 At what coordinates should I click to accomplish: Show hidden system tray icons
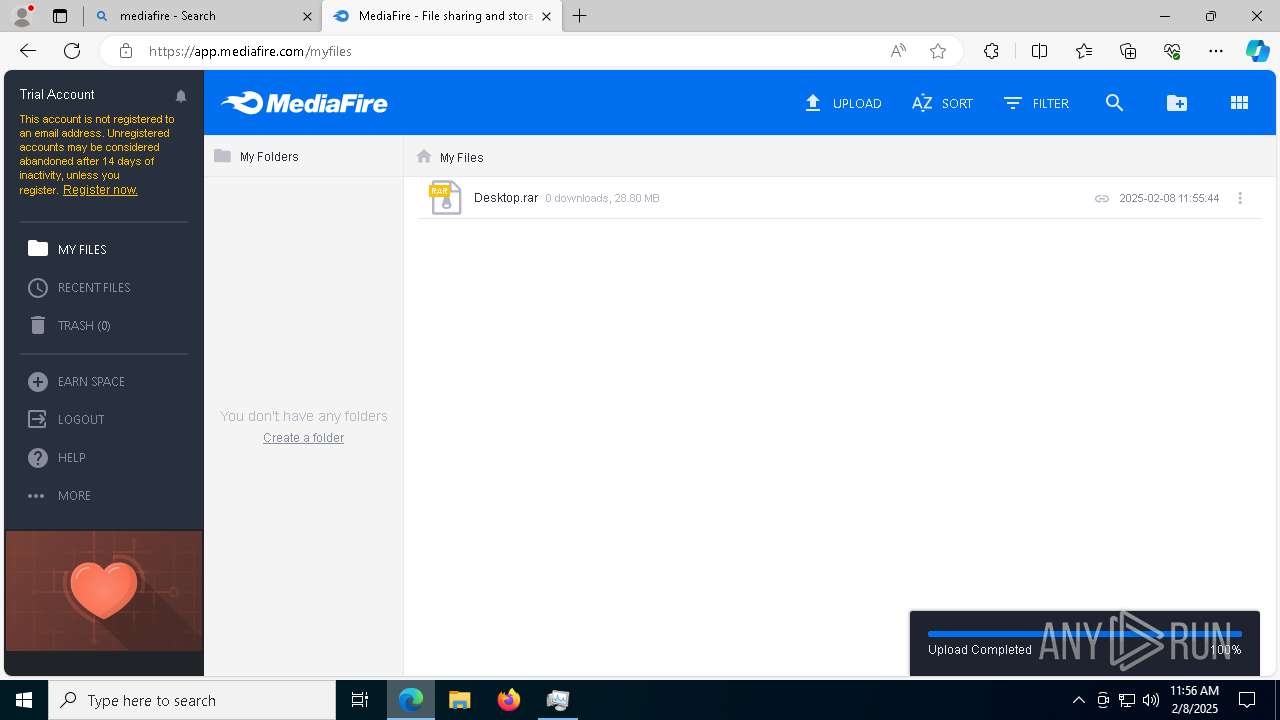1078,700
